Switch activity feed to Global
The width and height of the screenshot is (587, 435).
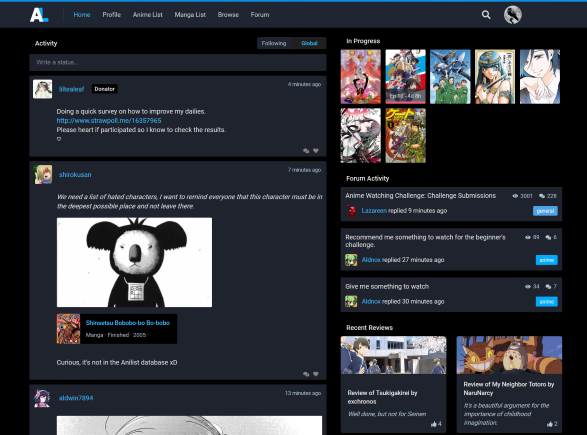coord(309,43)
